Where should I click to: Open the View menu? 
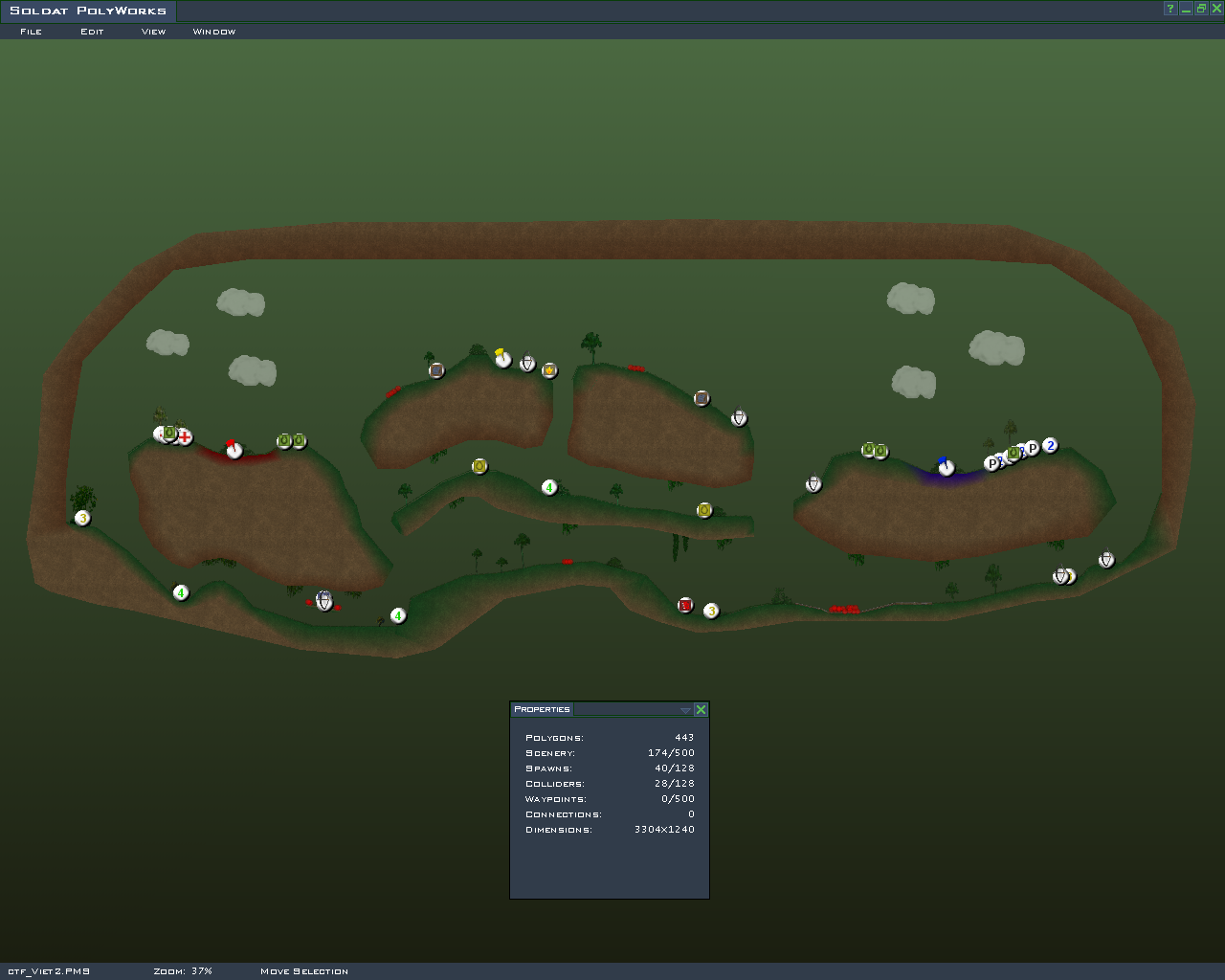pyautogui.click(x=153, y=32)
